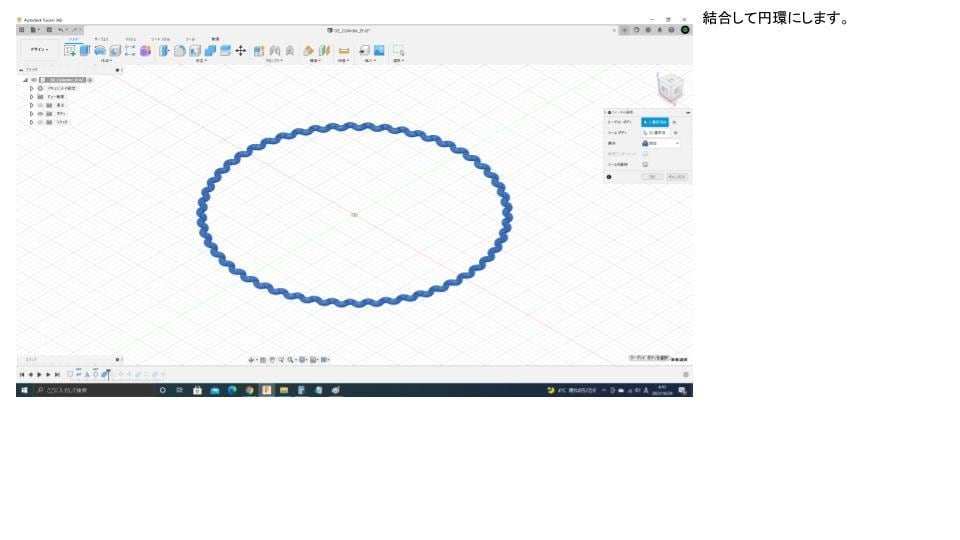Click OK in the Combine dialog
The height and width of the screenshot is (540, 960).
pos(652,177)
